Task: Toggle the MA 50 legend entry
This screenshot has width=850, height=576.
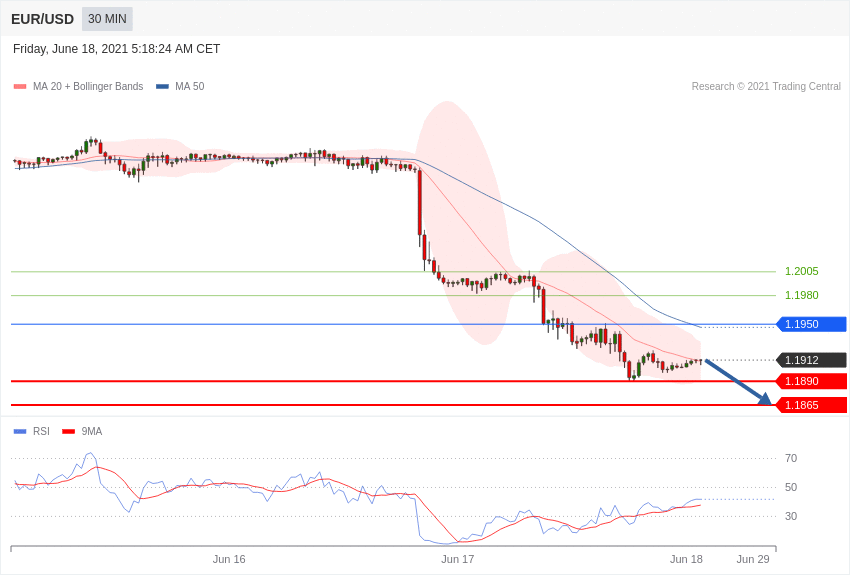Action: click(x=180, y=86)
